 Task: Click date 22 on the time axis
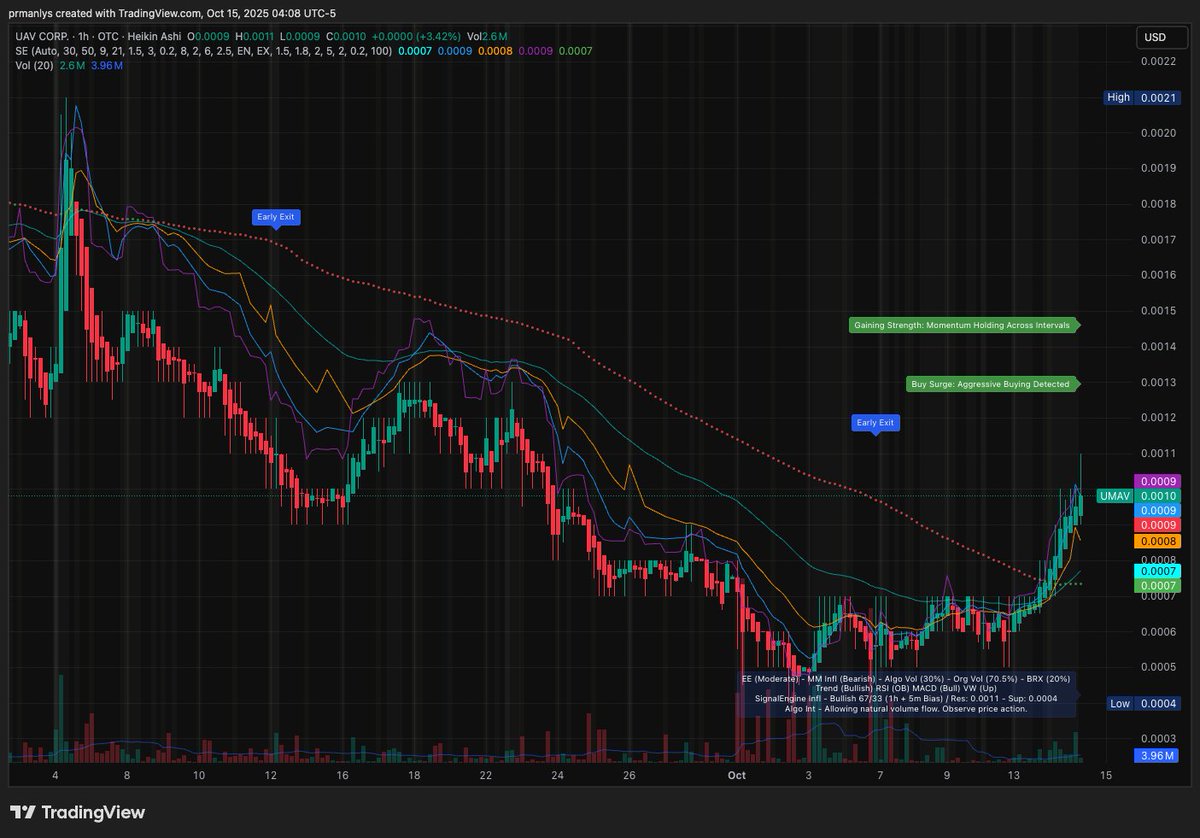click(x=487, y=775)
